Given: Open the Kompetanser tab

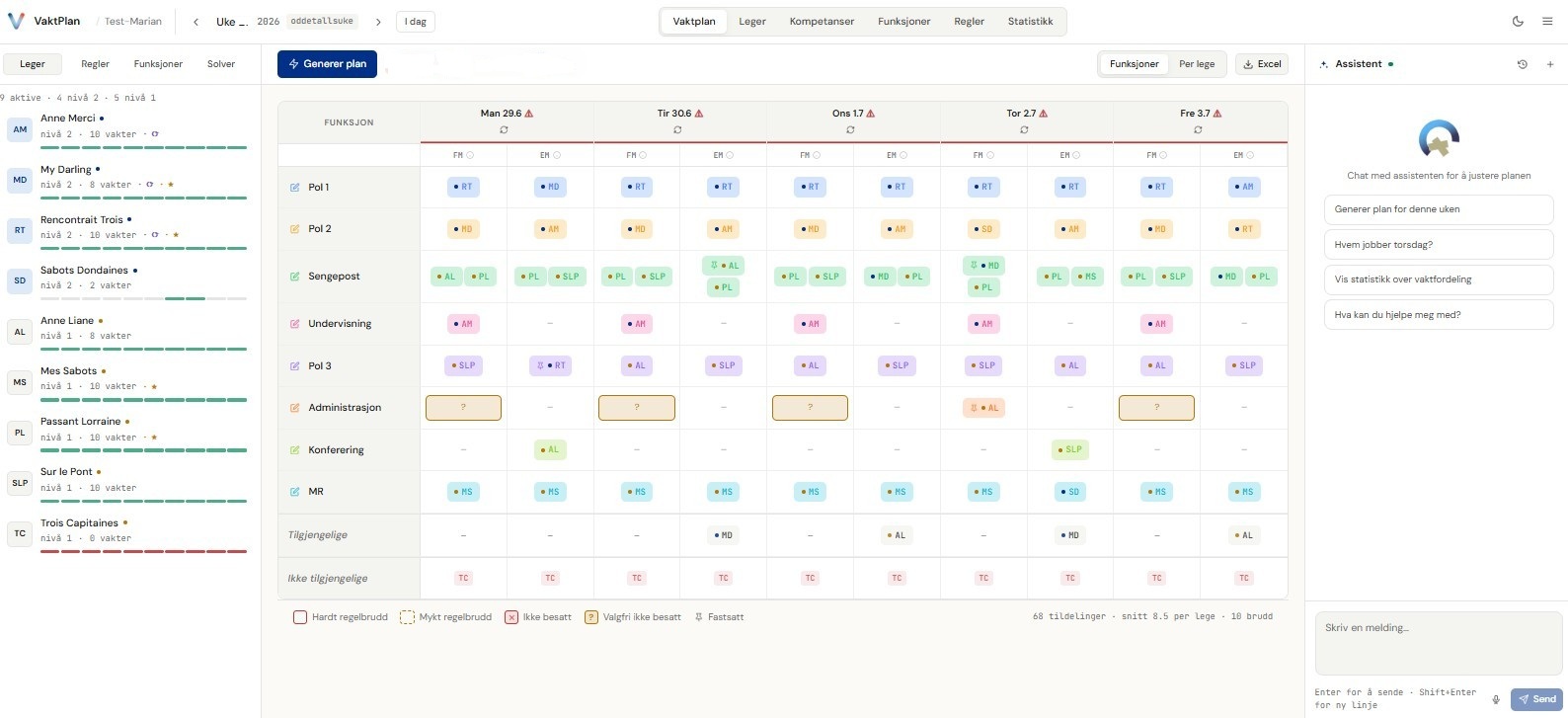Looking at the screenshot, I should [x=822, y=22].
